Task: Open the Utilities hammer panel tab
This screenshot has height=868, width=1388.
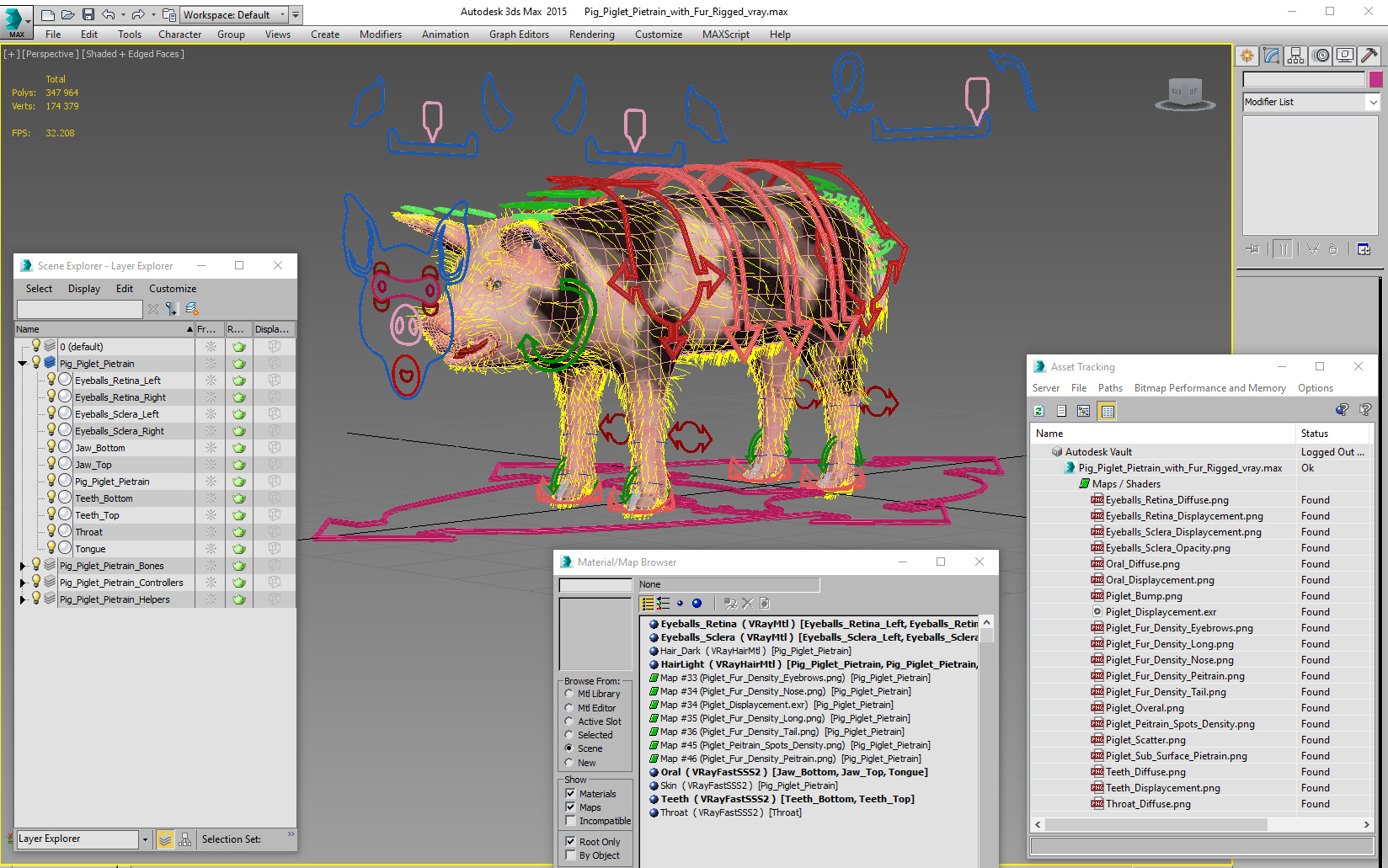Action: tap(1369, 56)
